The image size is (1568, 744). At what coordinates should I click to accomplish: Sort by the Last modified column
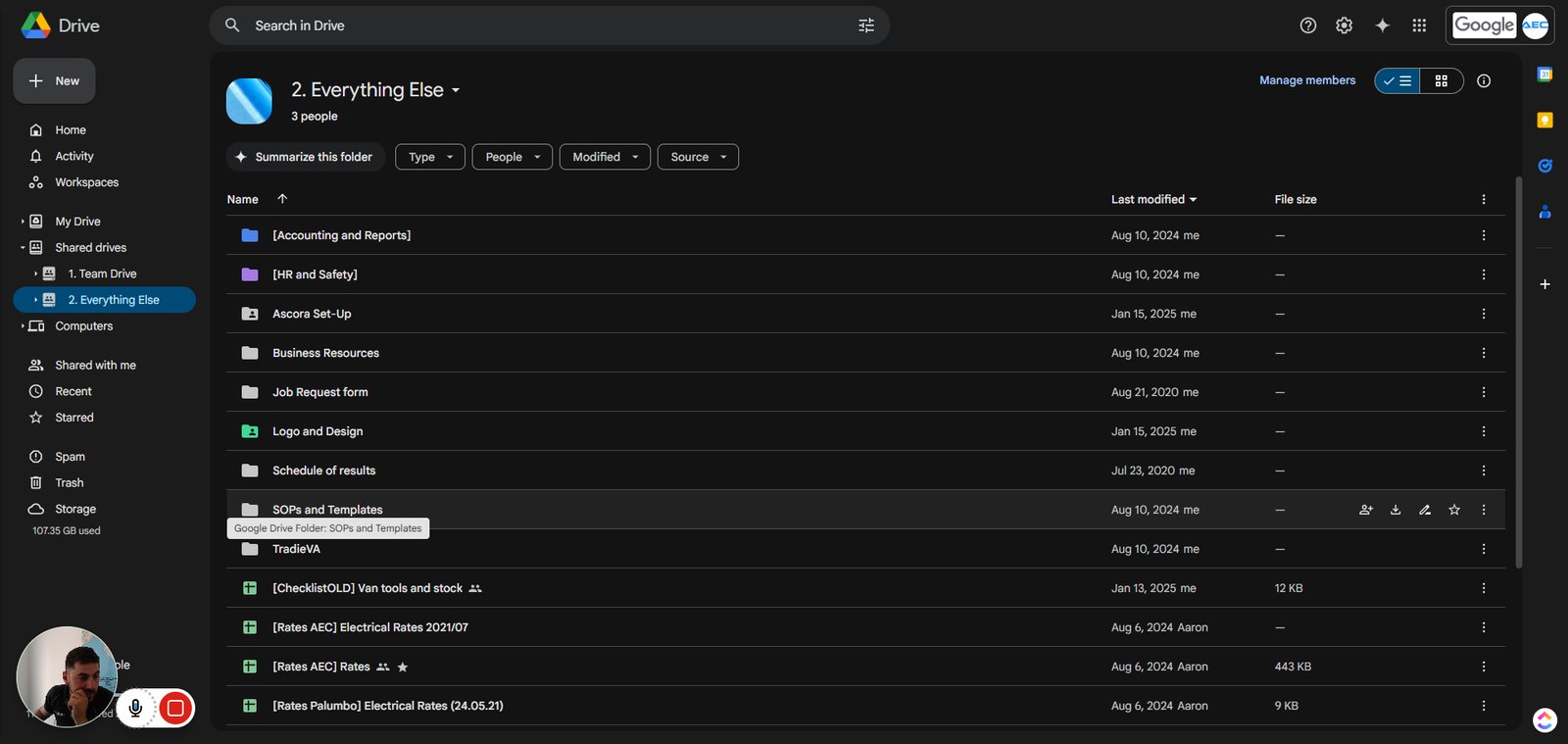1153,199
